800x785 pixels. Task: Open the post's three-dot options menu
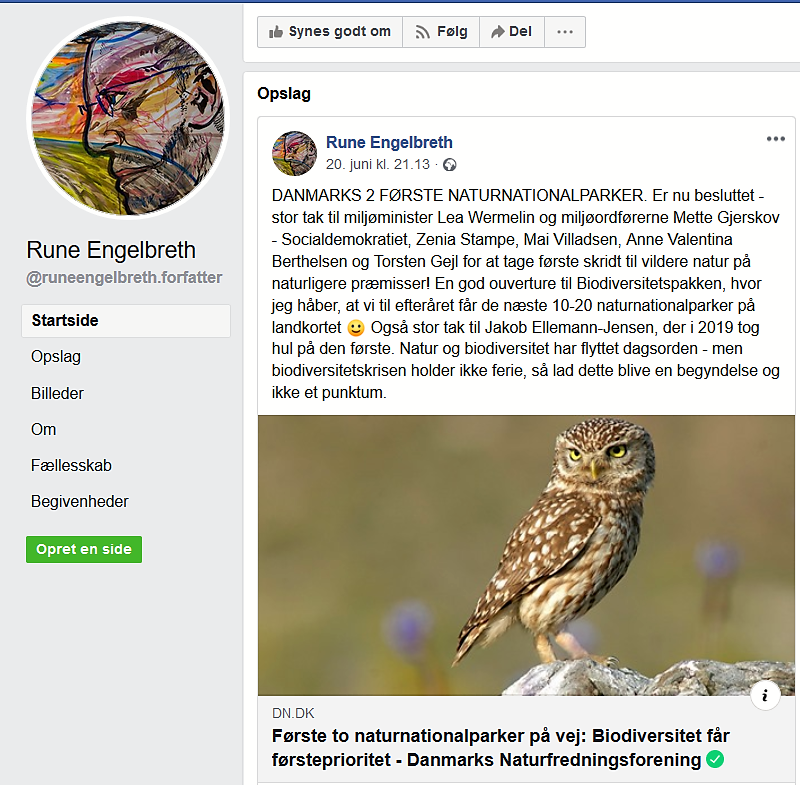point(776,139)
